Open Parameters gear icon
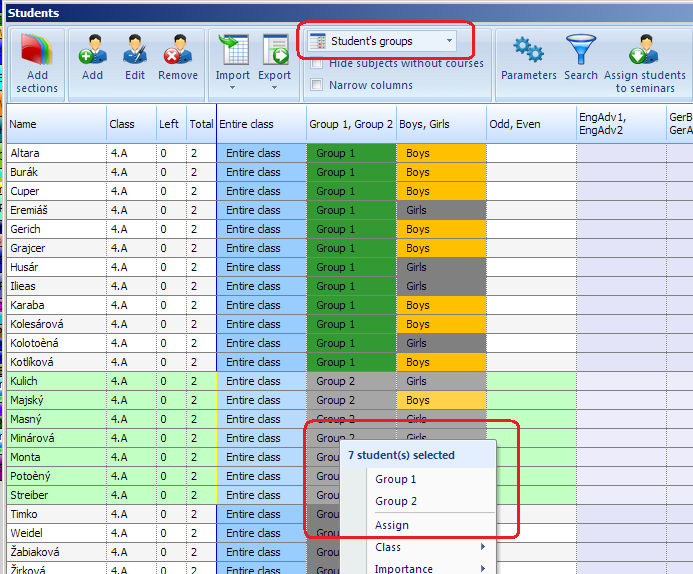 click(529, 49)
